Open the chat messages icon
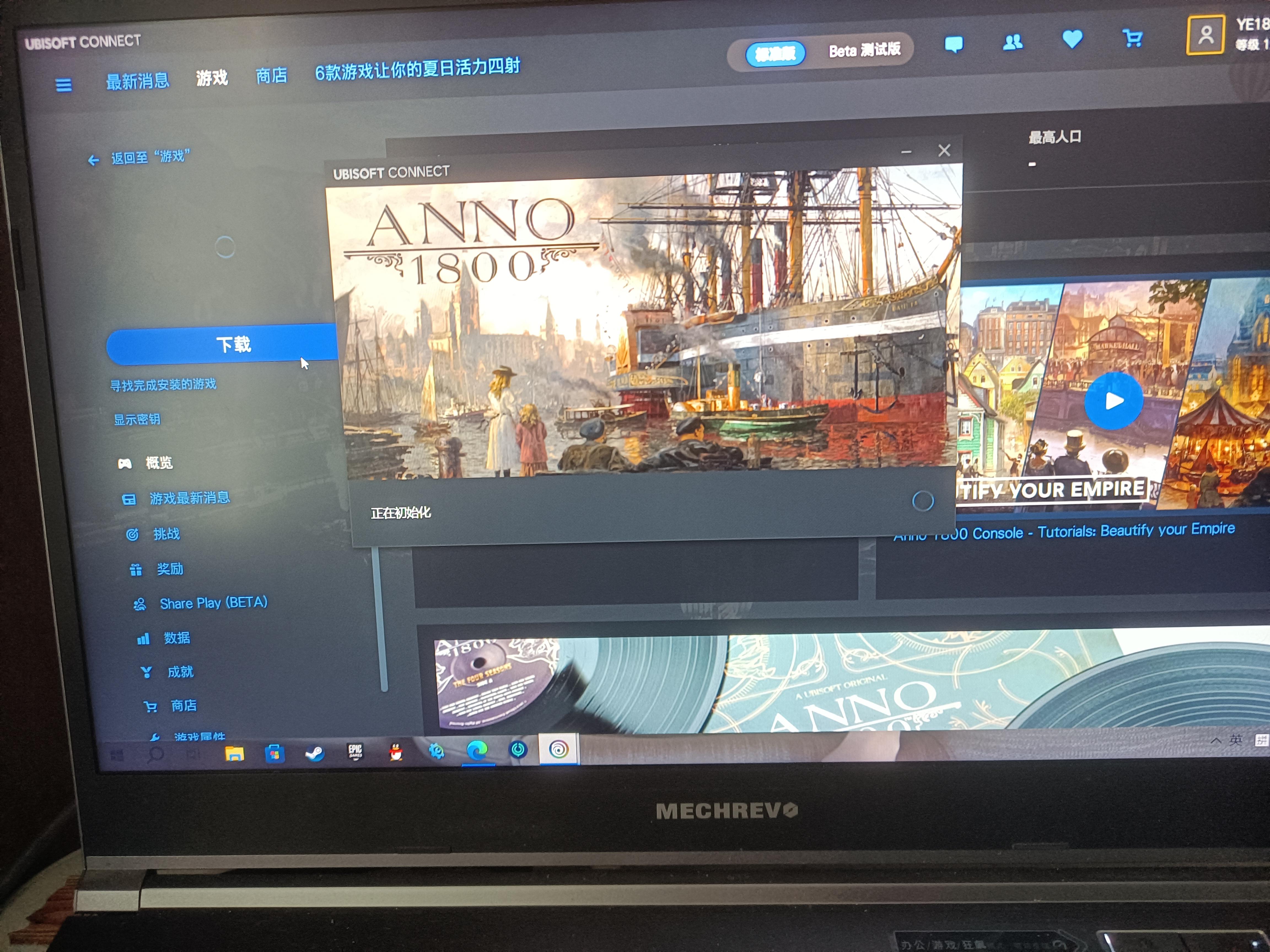The height and width of the screenshot is (952, 1270). coord(954,44)
